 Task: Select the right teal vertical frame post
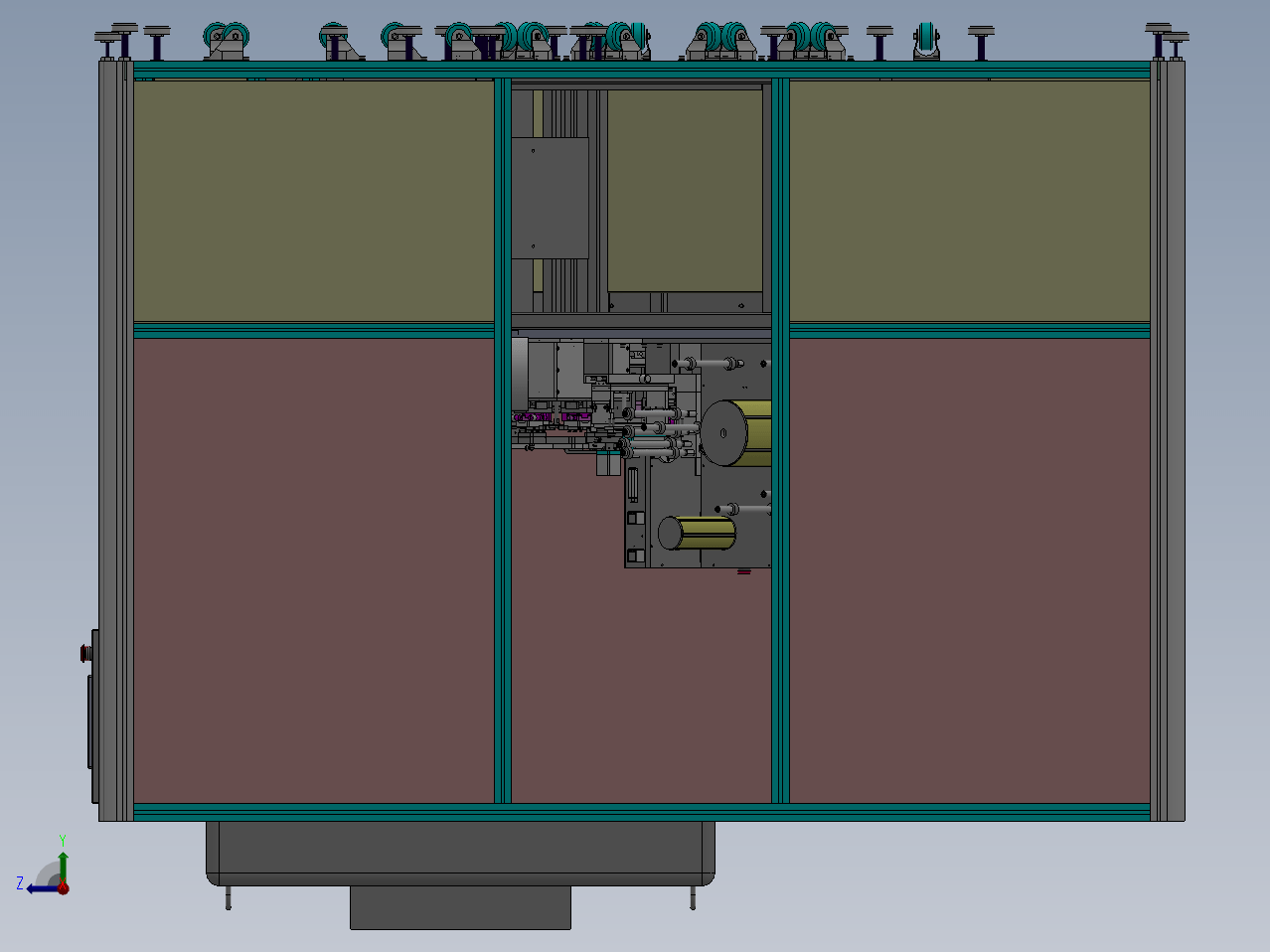(781, 440)
